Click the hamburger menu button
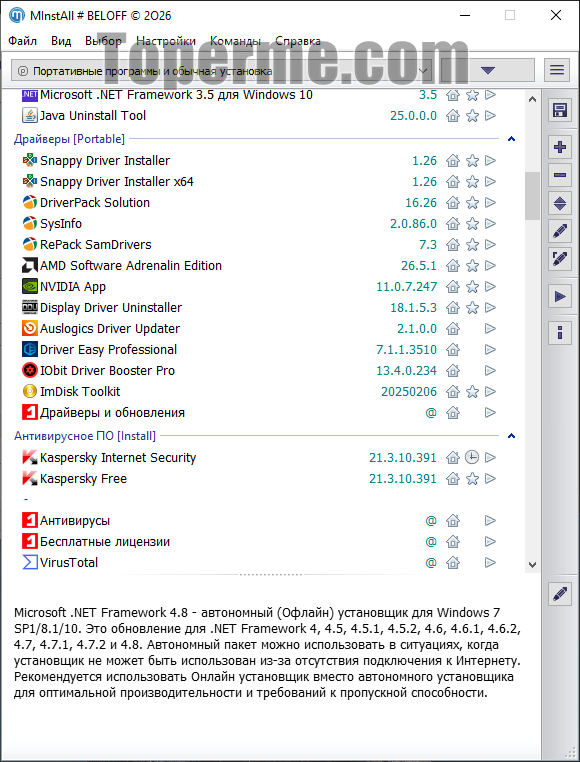Screen dimensions: 580x762 click(557, 70)
